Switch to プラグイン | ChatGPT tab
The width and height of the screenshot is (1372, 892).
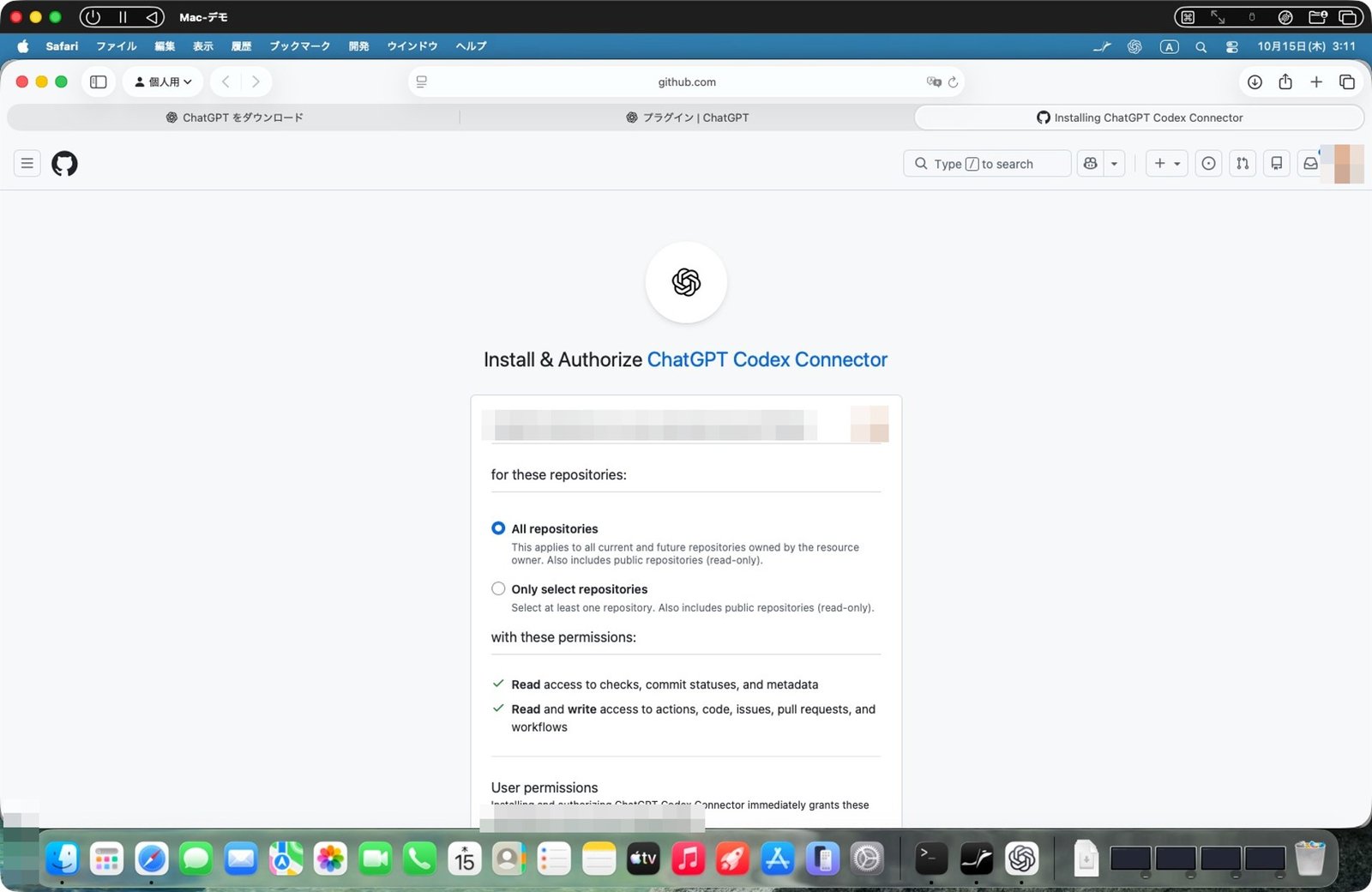687,118
